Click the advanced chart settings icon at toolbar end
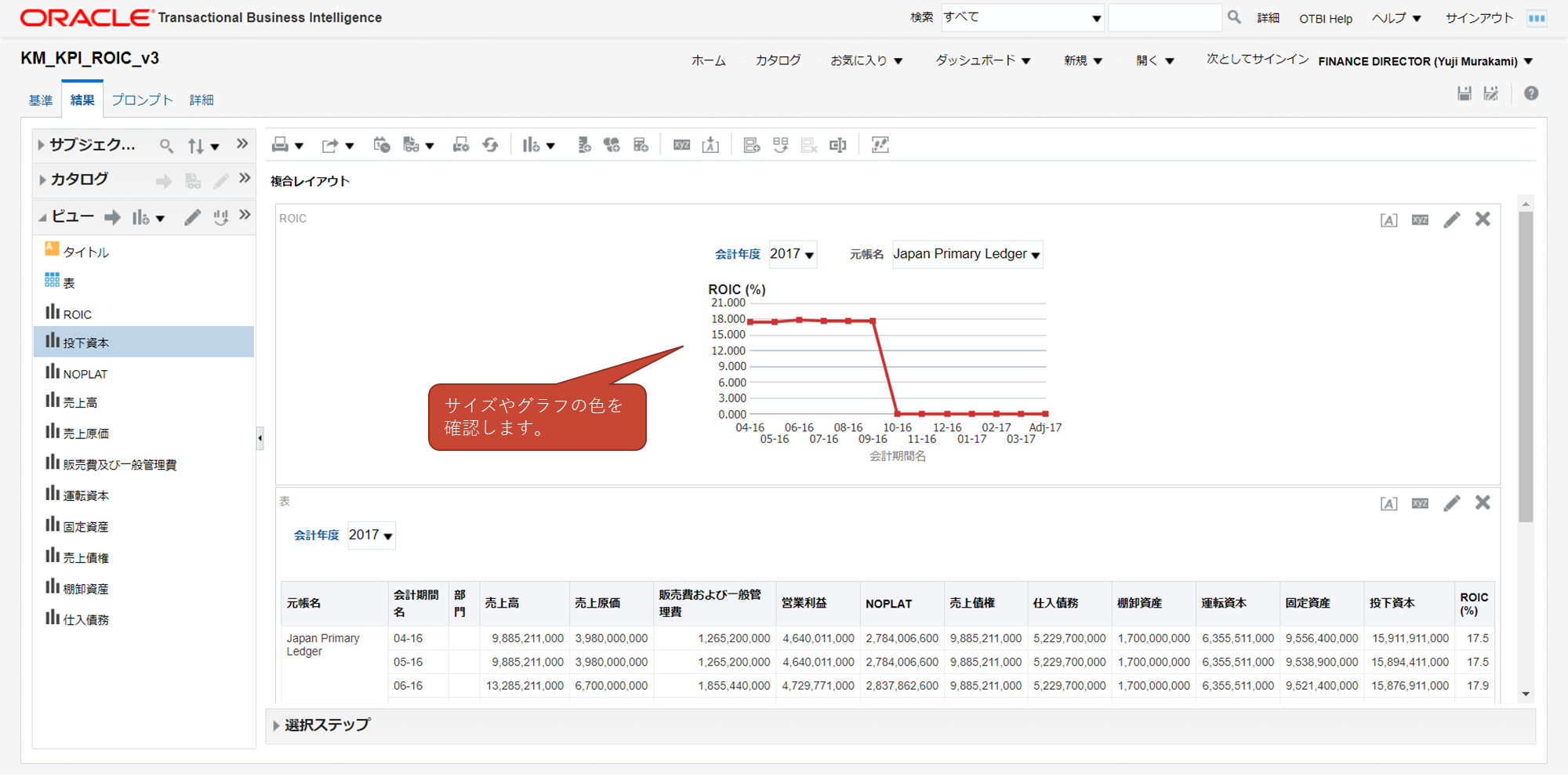 (x=880, y=145)
